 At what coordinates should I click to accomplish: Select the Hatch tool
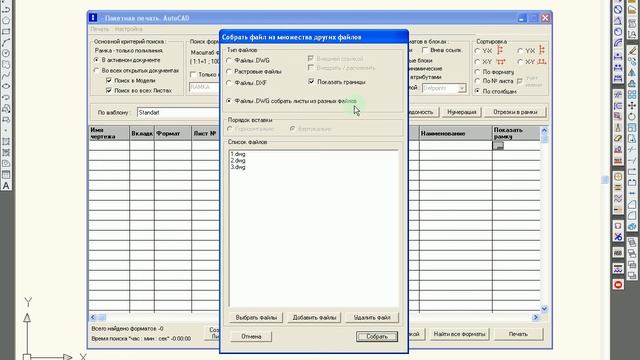[x=6, y=142]
